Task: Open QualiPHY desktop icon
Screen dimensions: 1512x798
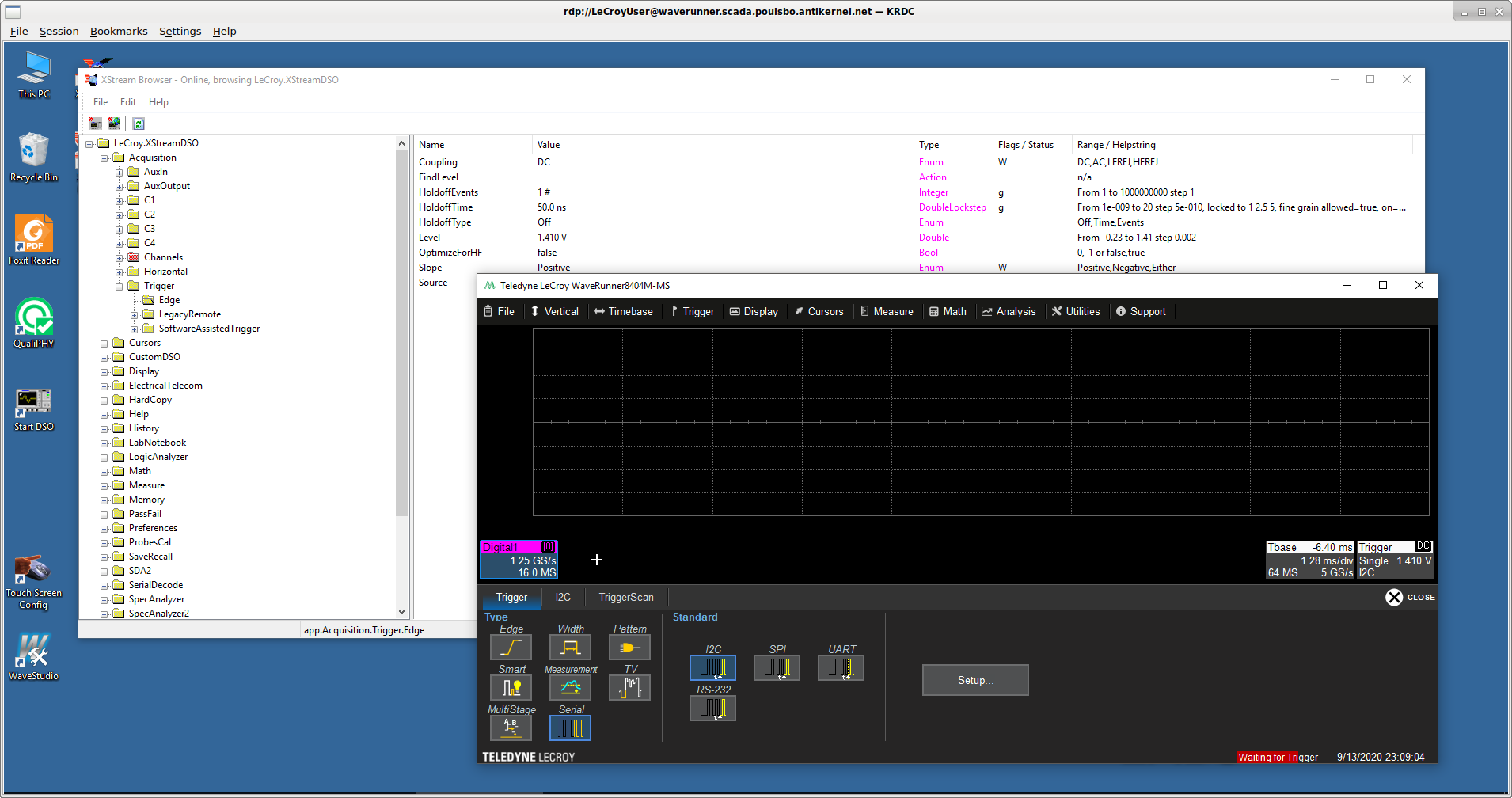Action: click(34, 323)
